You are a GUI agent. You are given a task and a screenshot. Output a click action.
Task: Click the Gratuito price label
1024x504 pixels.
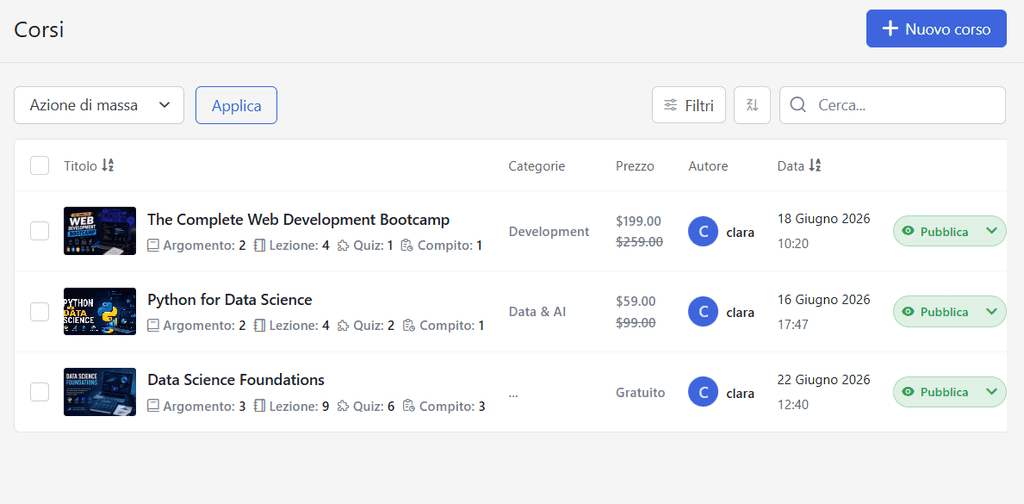point(641,392)
